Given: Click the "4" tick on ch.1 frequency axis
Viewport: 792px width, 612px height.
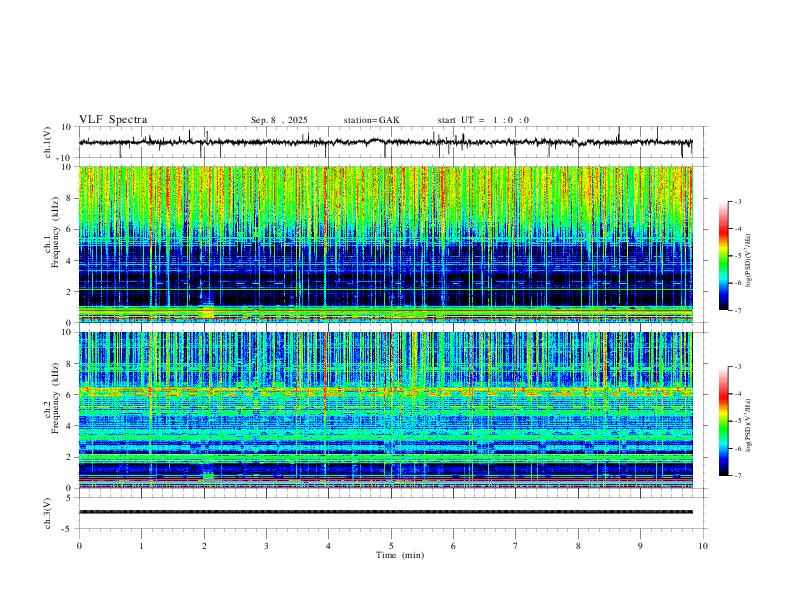Looking at the screenshot, I should point(69,261).
